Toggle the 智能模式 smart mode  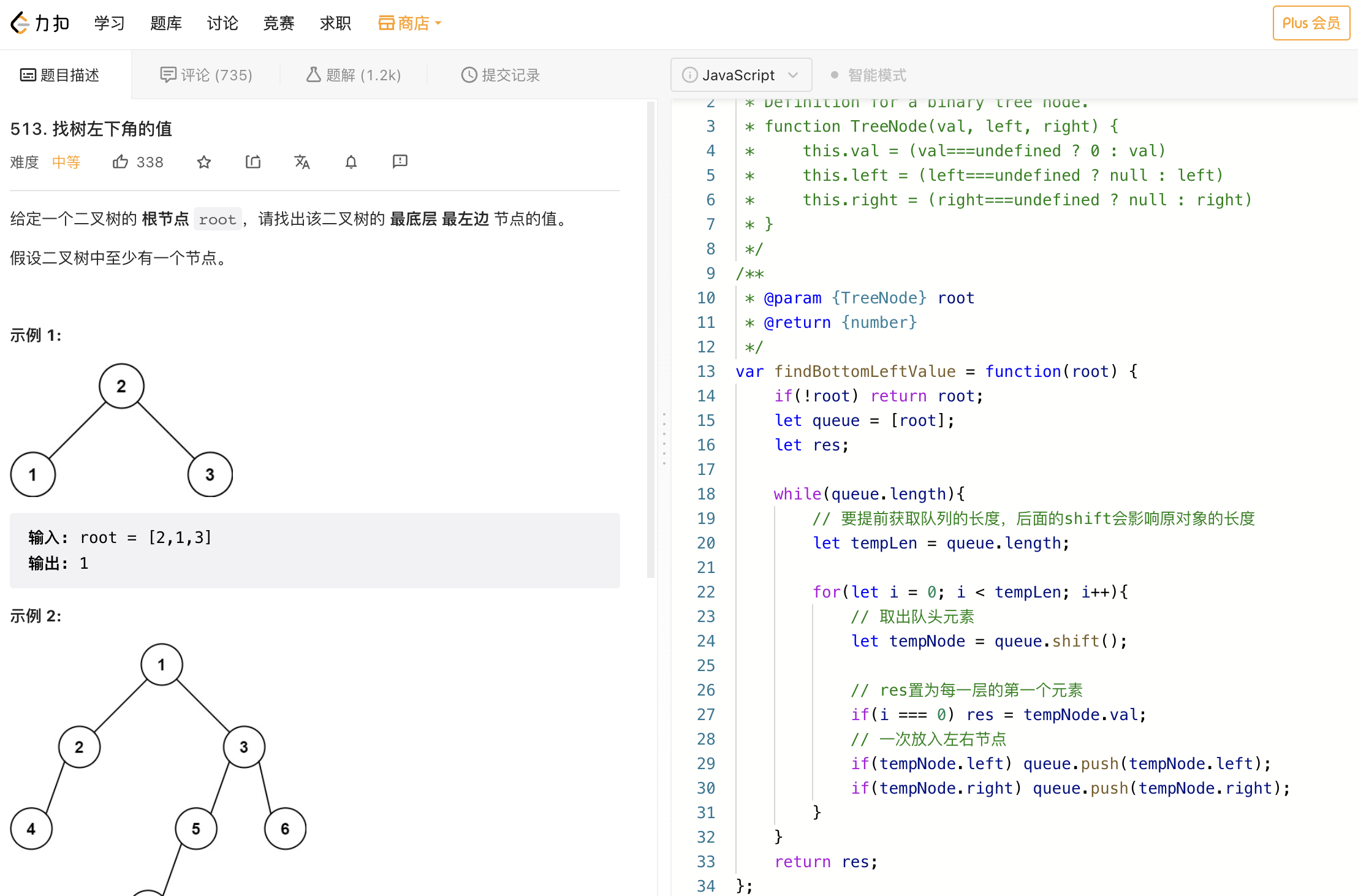click(869, 75)
